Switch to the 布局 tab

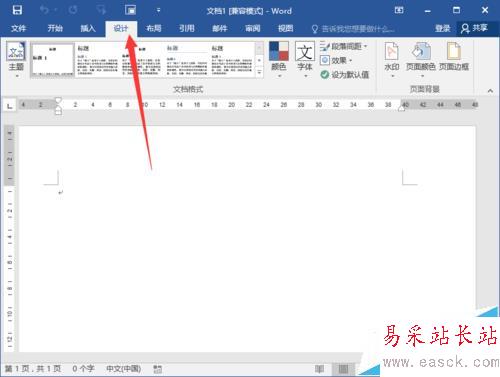point(154,28)
